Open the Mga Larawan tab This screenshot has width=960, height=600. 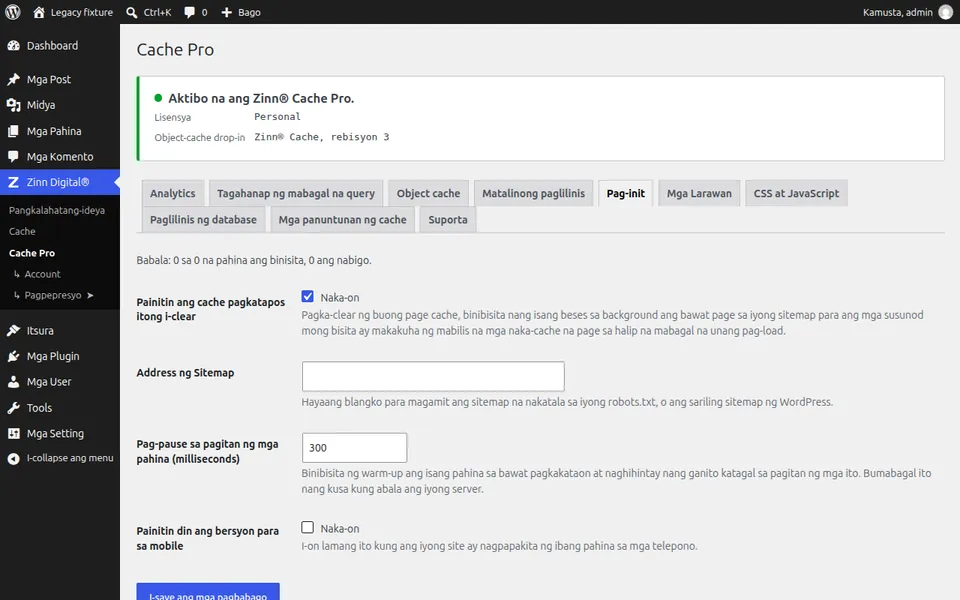coord(699,193)
